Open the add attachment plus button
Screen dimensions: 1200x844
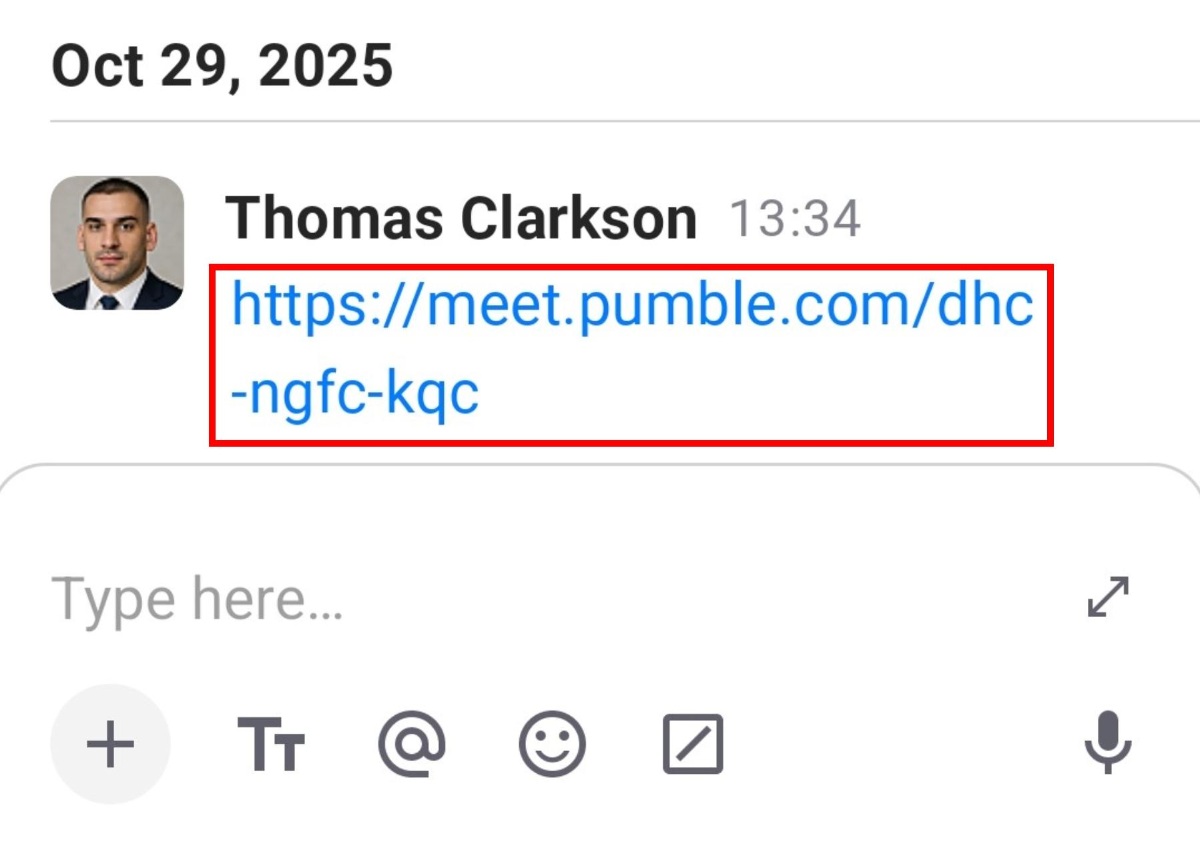110,745
